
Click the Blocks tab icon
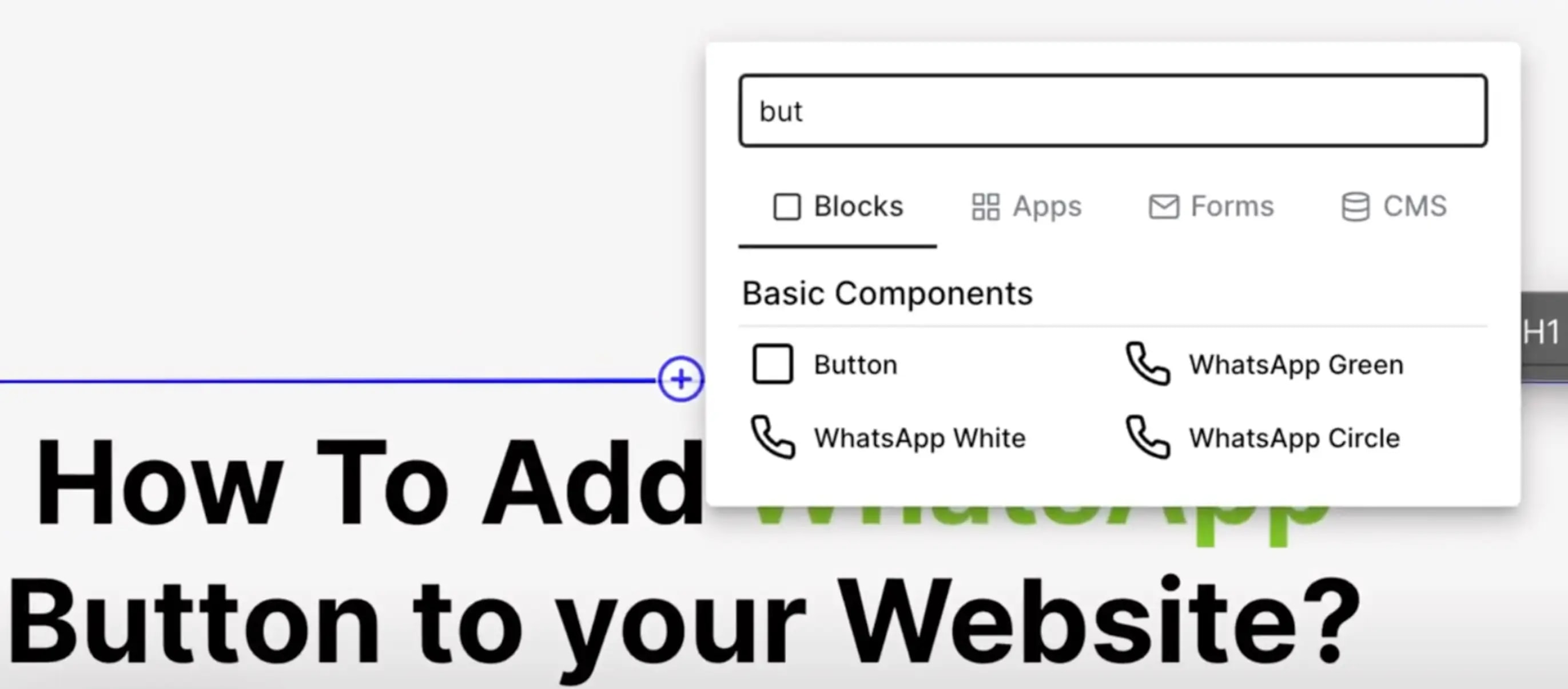click(x=789, y=206)
